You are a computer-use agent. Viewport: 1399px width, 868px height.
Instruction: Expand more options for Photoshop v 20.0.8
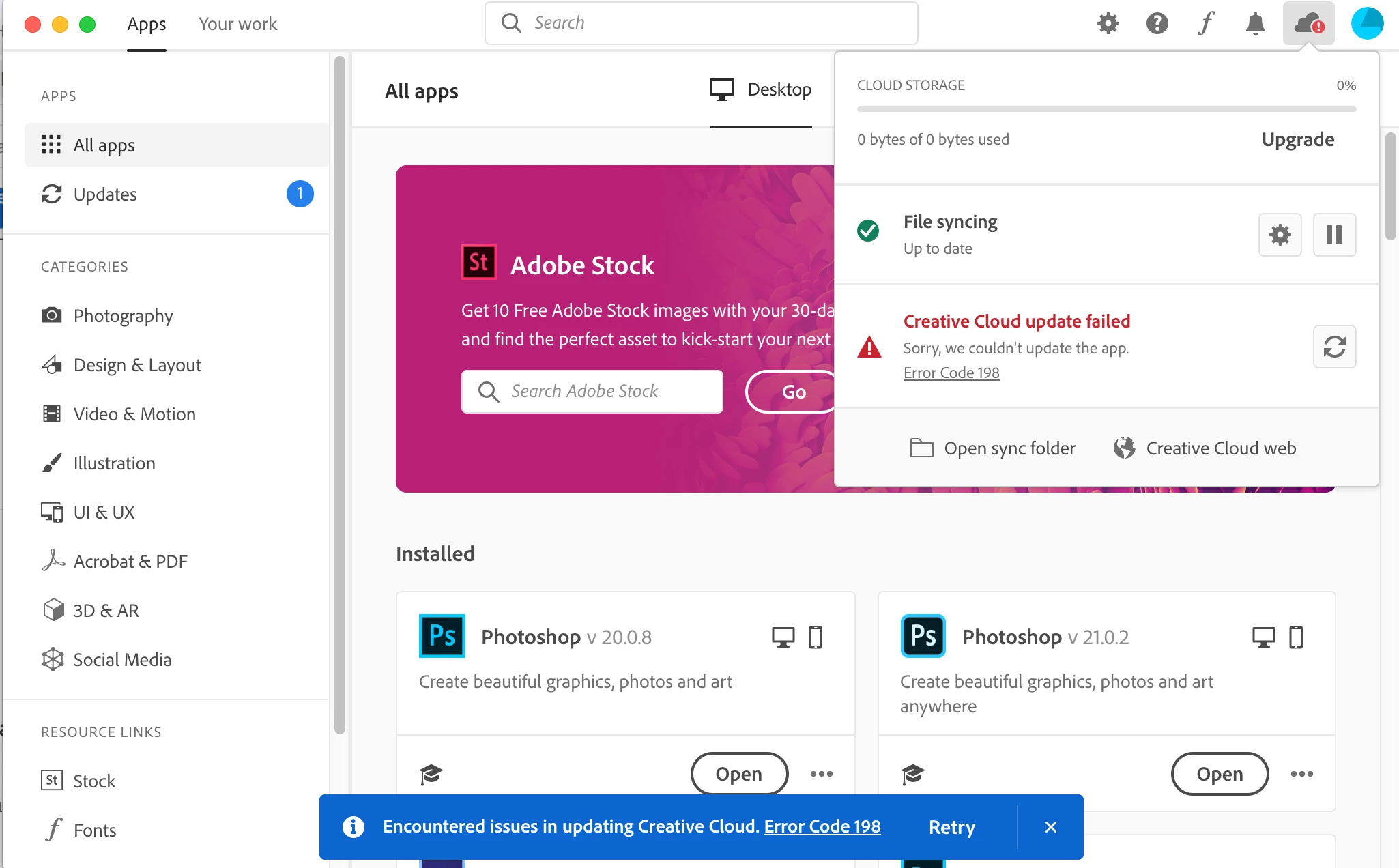[821, 774]
